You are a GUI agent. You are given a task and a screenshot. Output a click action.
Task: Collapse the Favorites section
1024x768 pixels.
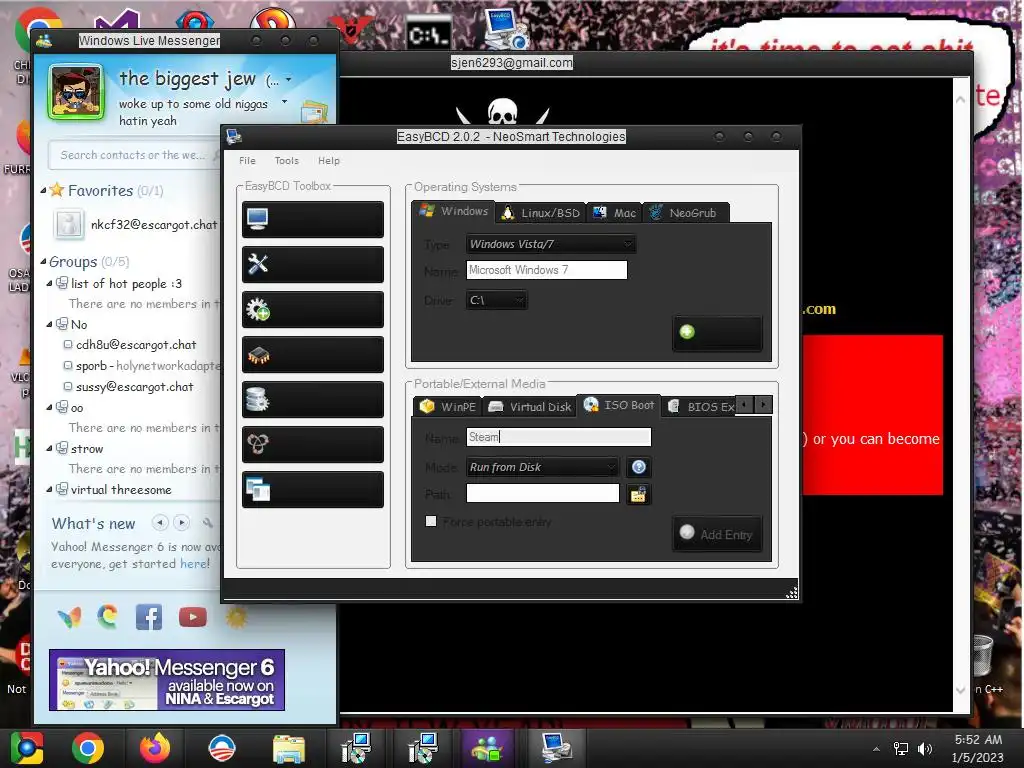[43, 191]
